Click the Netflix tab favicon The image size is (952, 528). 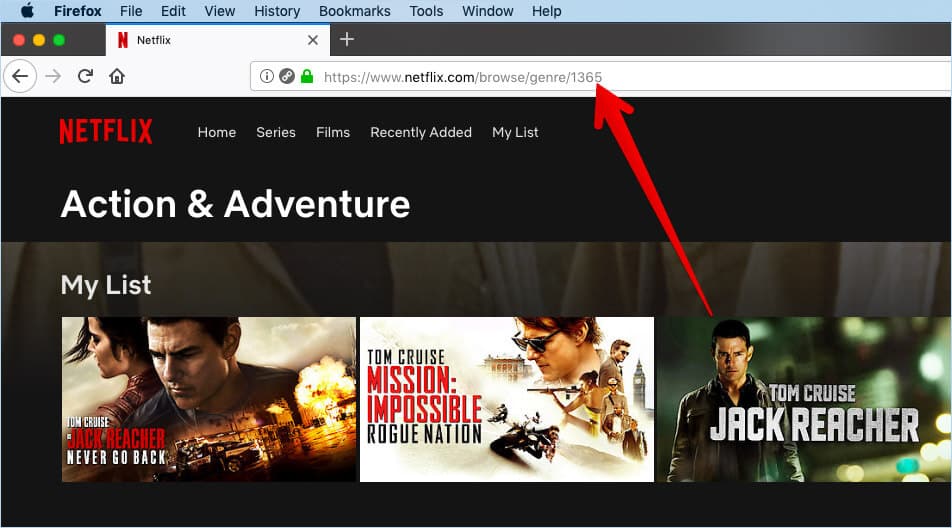coord(123,40)
